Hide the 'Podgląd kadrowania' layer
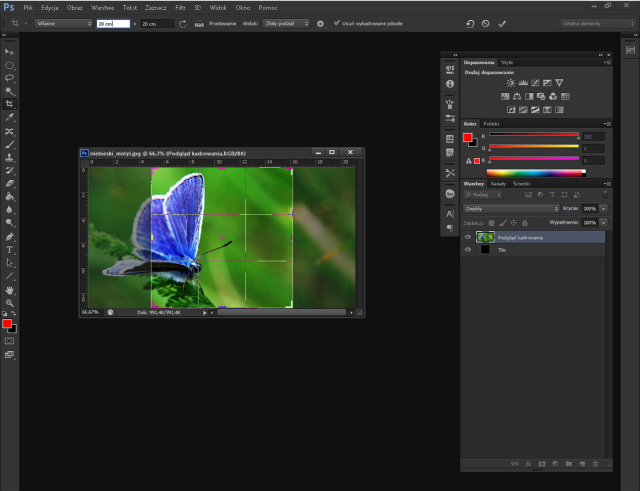 click(468, 237)
